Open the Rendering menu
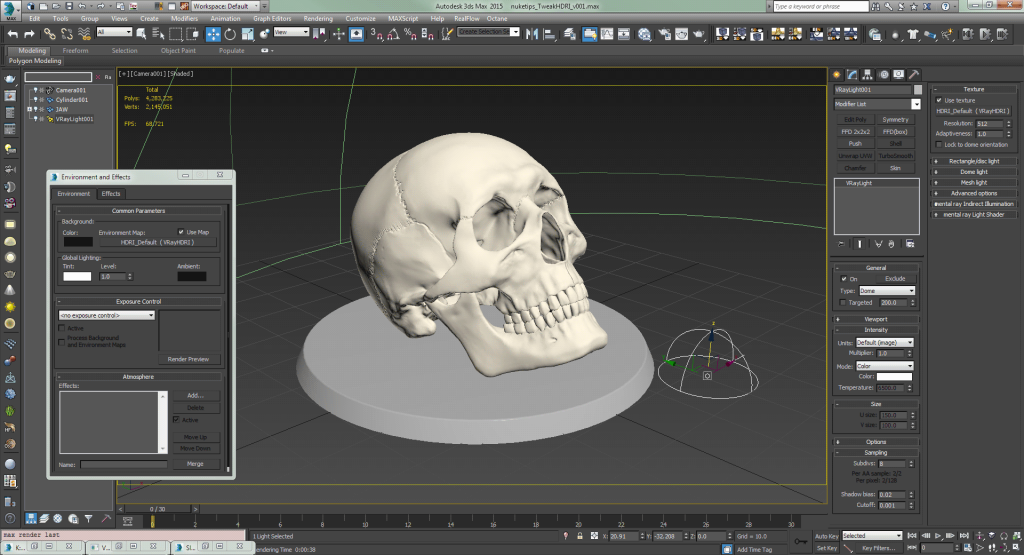The image size is (1024, 555). point(317,18)
